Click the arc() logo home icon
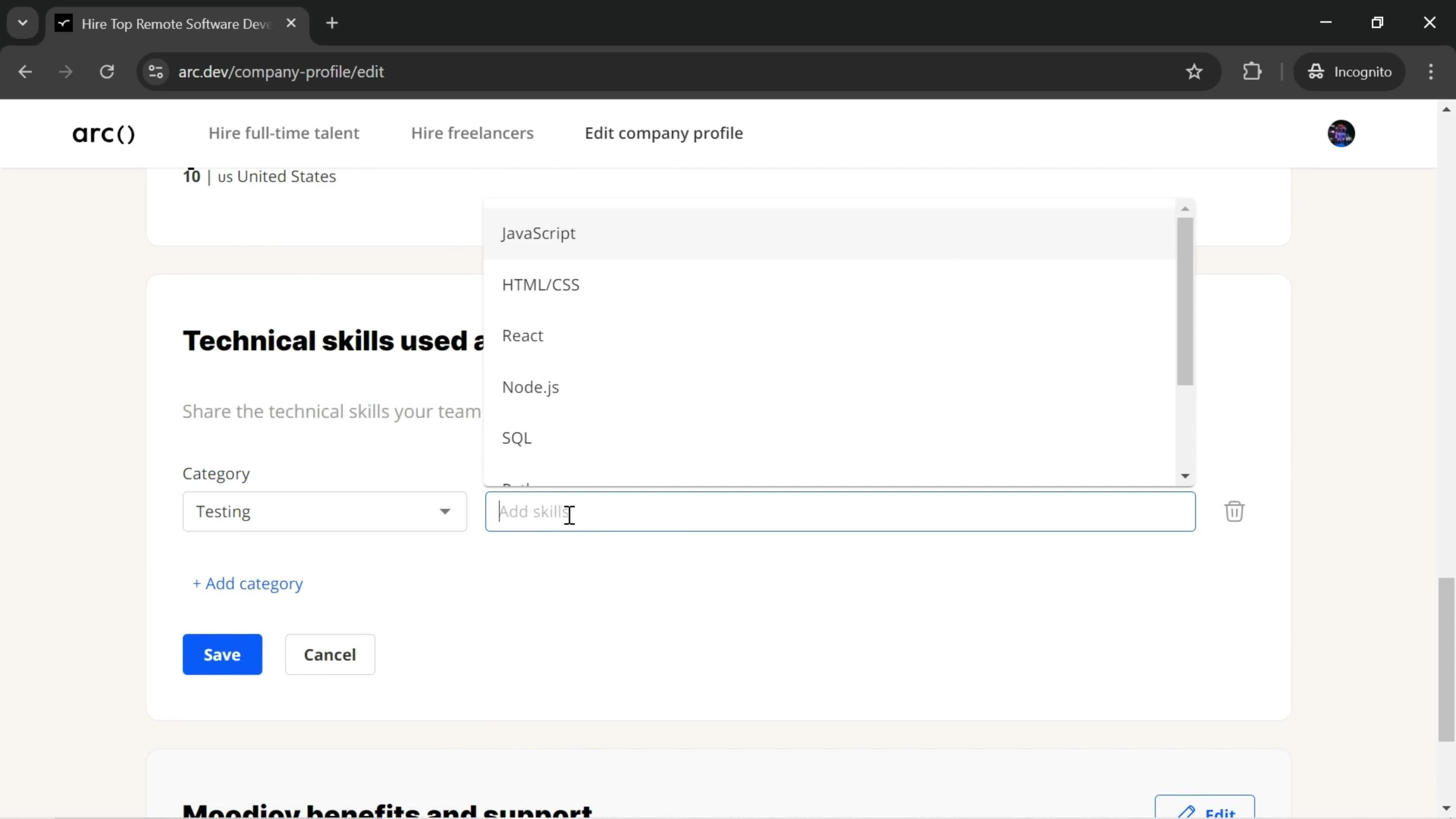1456x819 pixels. click(x=103, y=133)
